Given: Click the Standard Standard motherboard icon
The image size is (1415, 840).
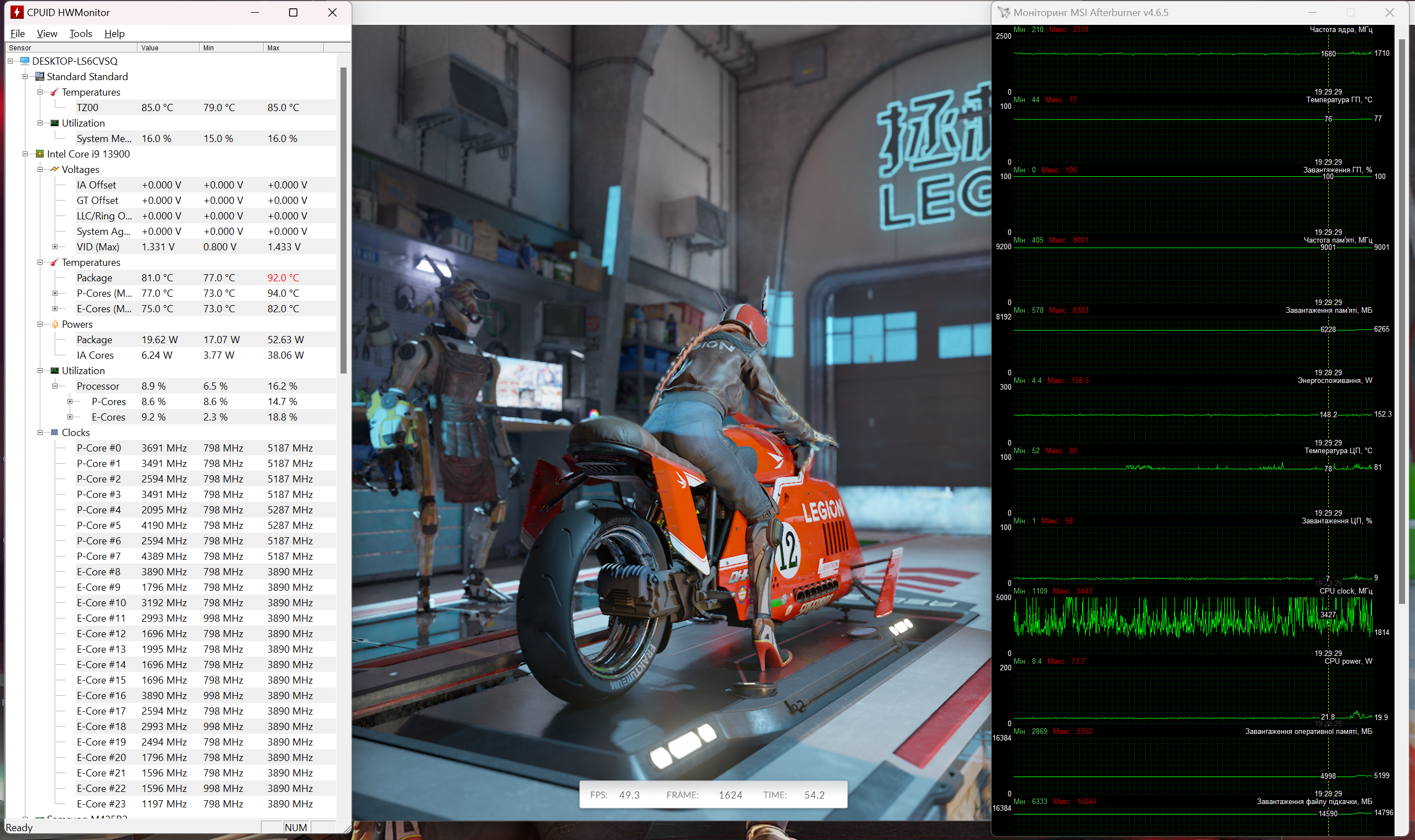Looking at the screenshot, I should [x=40, y=76].
